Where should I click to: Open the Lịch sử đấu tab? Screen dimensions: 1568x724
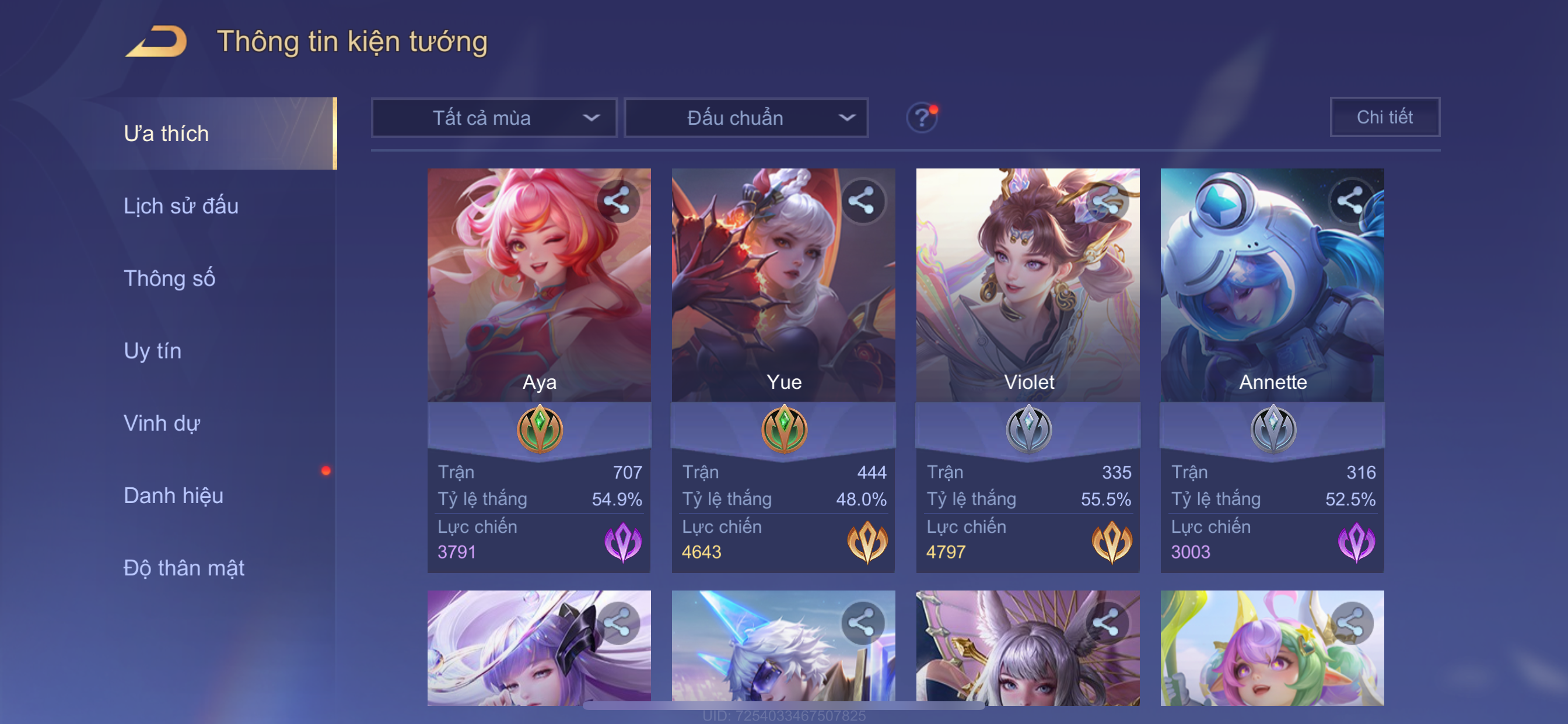(x=181, y=206)
